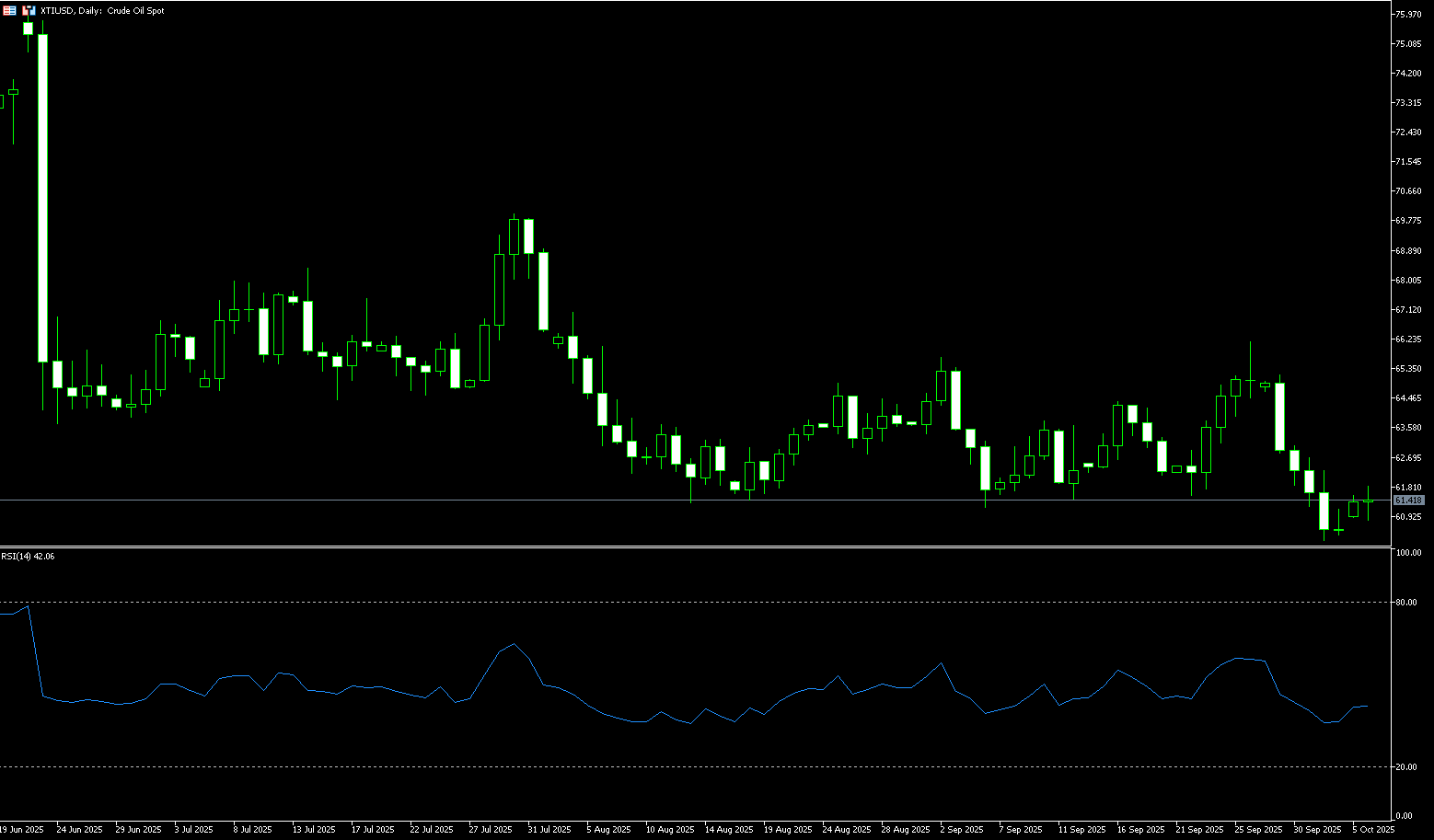Screen dimensions: 1434x840
Task: Select the 31 Jul 2025 date label
Action: 549,829
